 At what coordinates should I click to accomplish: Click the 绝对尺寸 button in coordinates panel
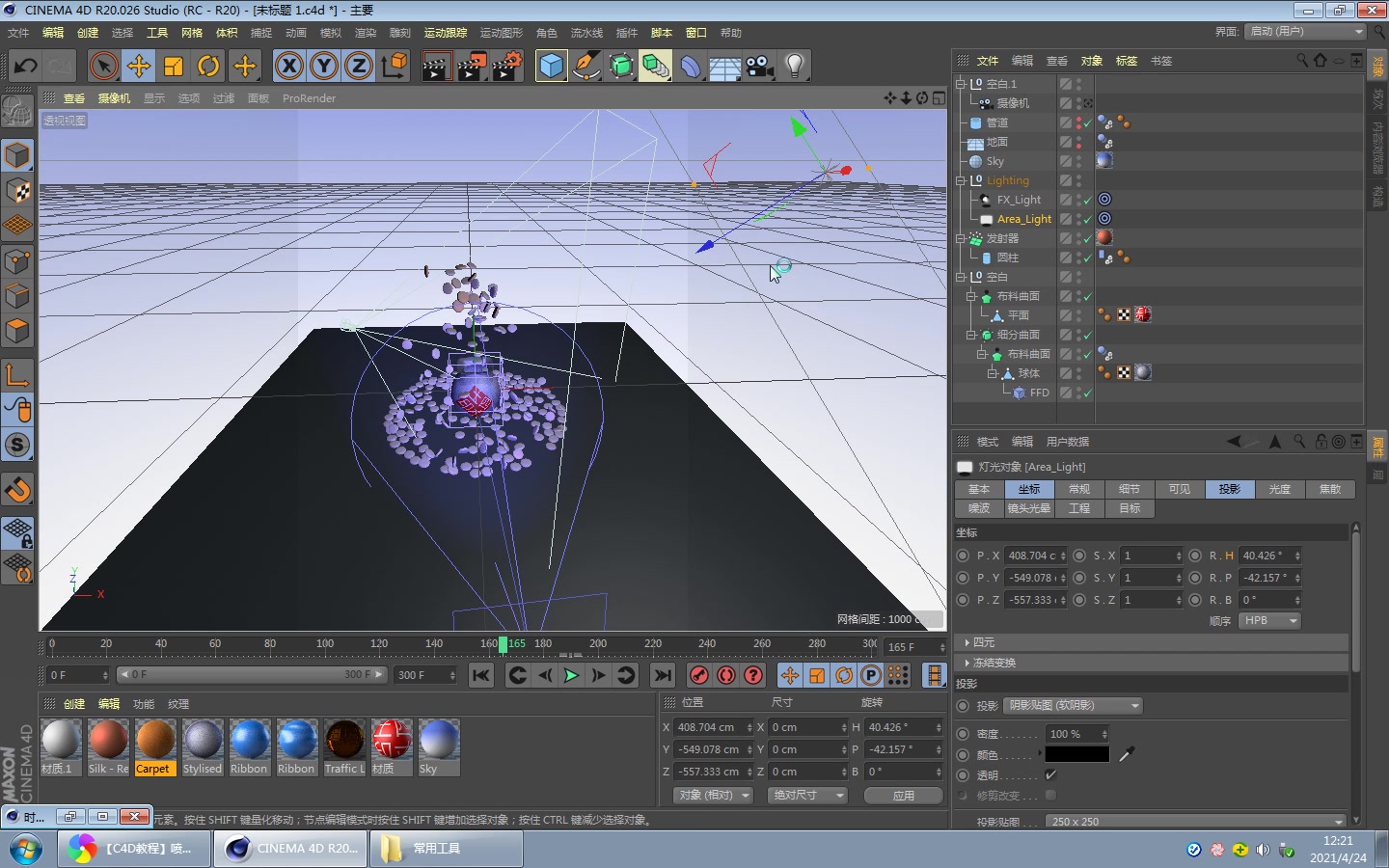click(807, 796)
